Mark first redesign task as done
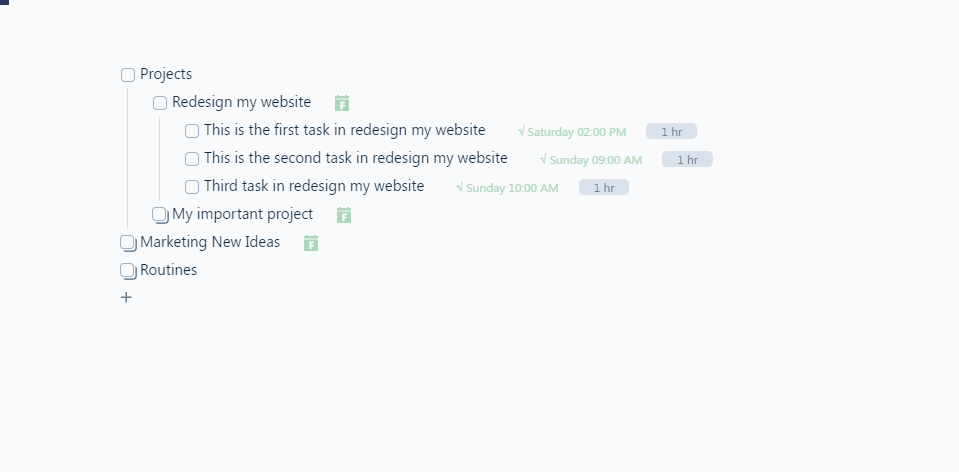The height and width of the screenshot is (472, 959). (x=192, y=131)
